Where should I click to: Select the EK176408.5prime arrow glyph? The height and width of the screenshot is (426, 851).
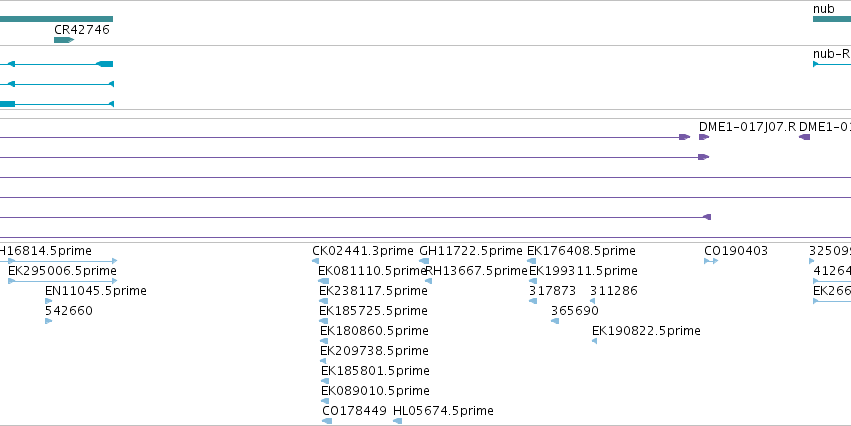531,261
